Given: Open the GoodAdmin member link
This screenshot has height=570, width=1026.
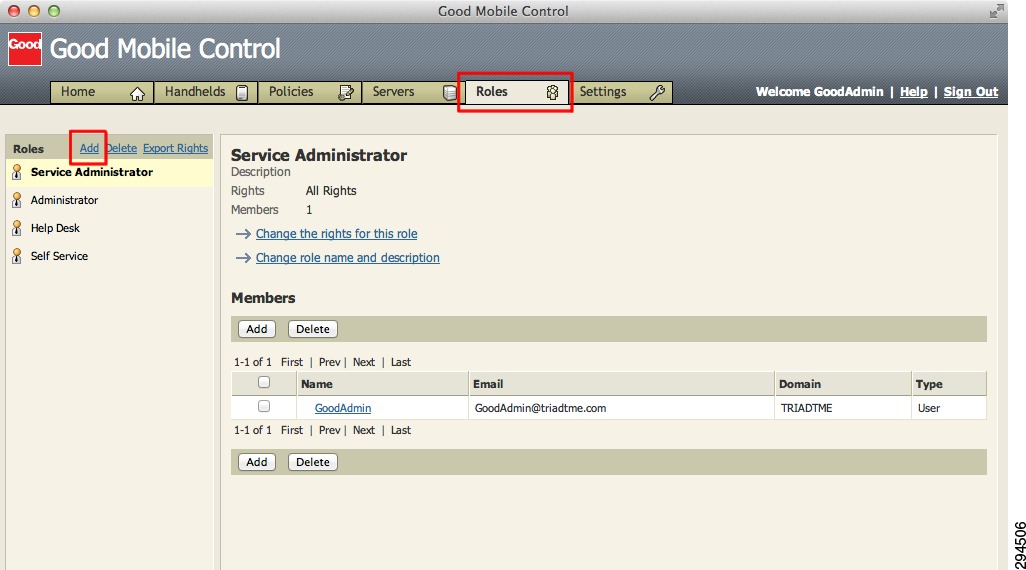Looking at the screenshot, I should (x=343, y=408).
